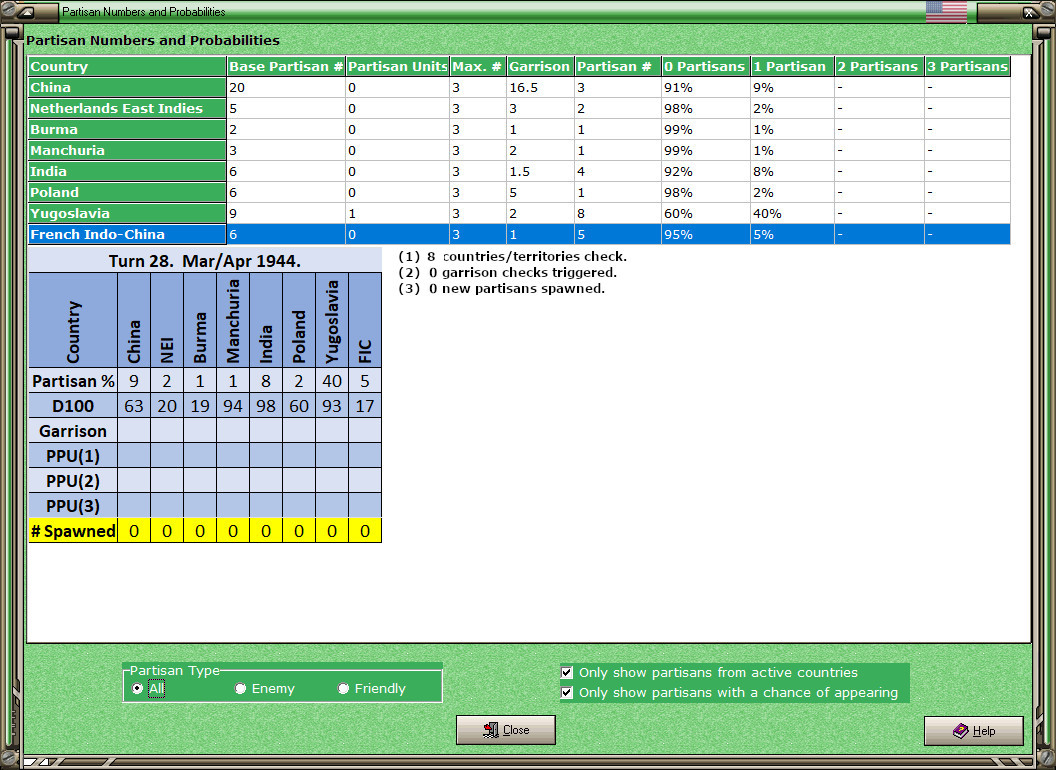Click the Partisan Units column header

click(397, 66)
